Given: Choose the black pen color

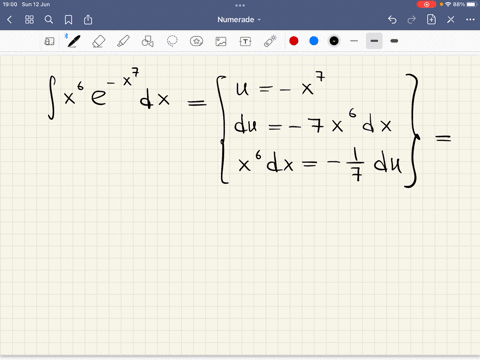Looking at the screenshot, I should tap(334, 41).
